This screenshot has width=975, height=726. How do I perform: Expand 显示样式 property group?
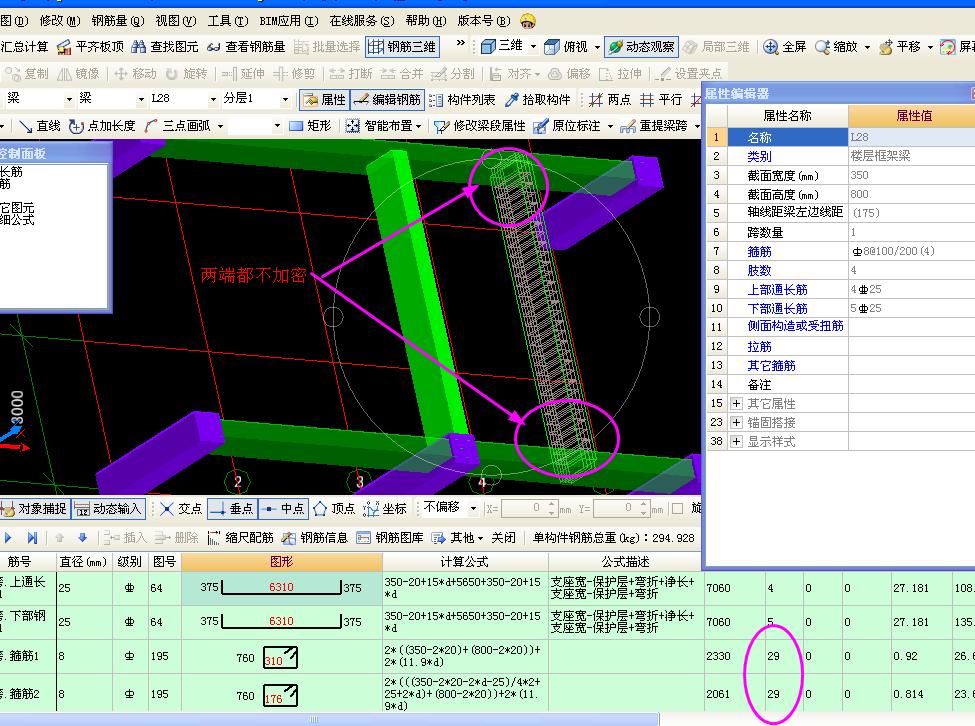(x=736, y=442)
